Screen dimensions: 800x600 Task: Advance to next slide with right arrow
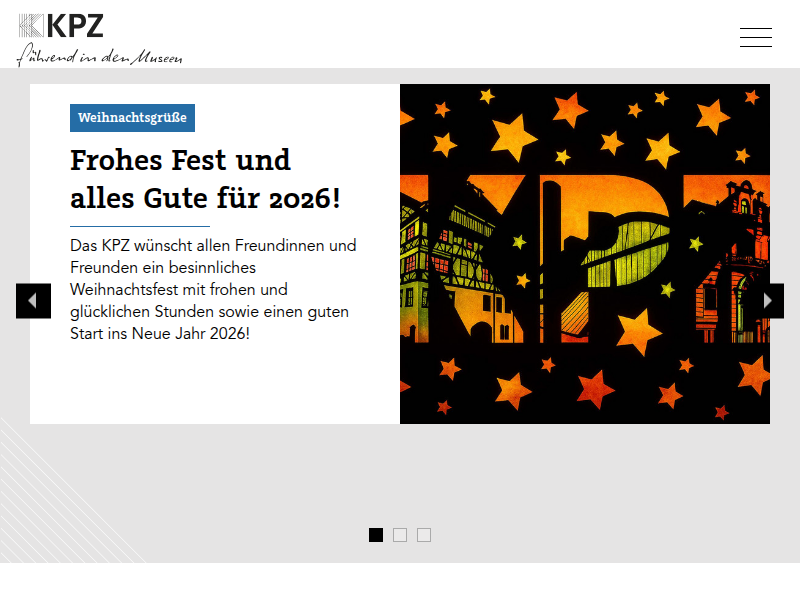tap(768, 301)
